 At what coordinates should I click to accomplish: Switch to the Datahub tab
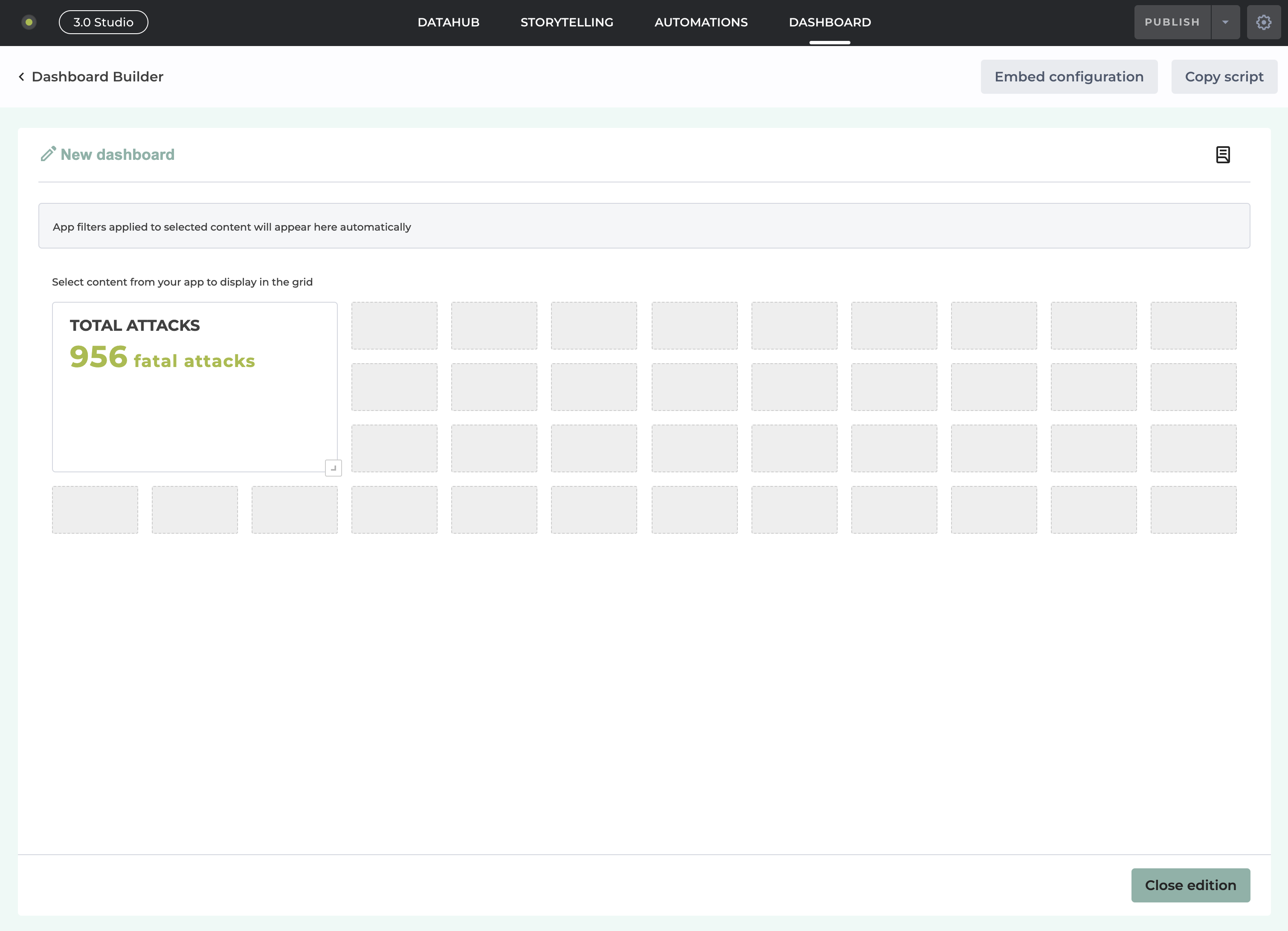(x=448, y=22)
